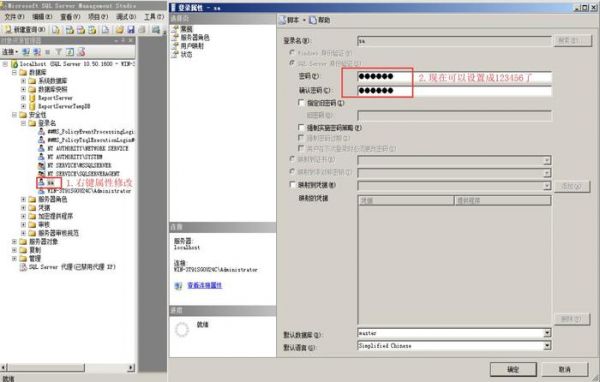Click the greyed save-all icon next to the floppy
The width and height of the screenshot is (600, 382).
tap(142, 29)
